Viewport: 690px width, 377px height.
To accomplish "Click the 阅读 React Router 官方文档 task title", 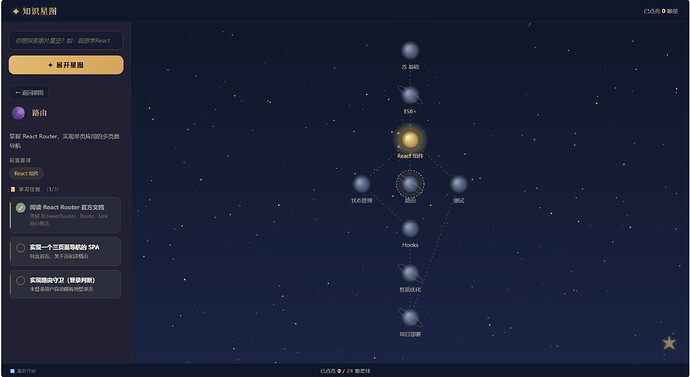I will click(x=67, y=207).
